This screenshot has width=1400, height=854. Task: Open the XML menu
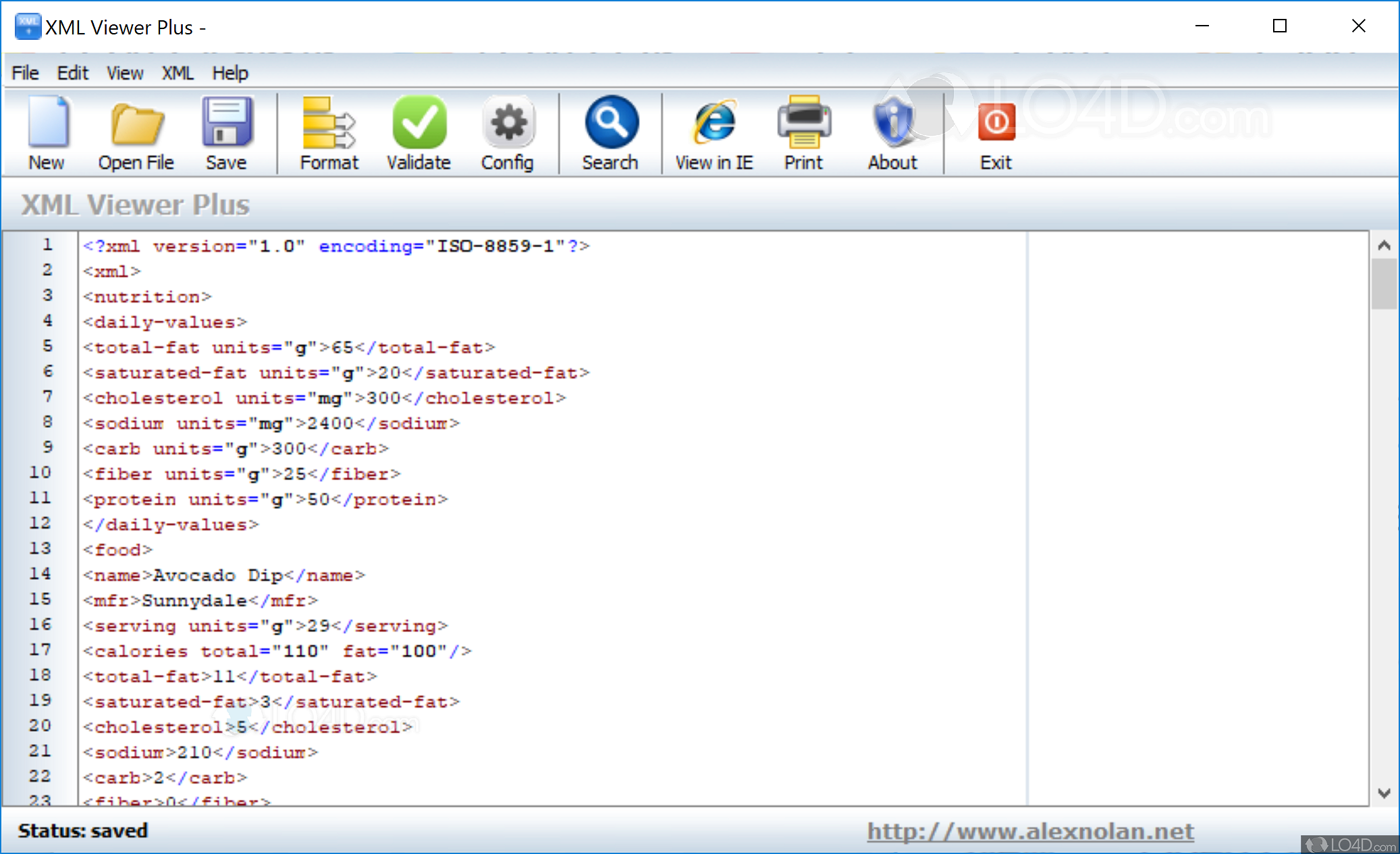178,72
